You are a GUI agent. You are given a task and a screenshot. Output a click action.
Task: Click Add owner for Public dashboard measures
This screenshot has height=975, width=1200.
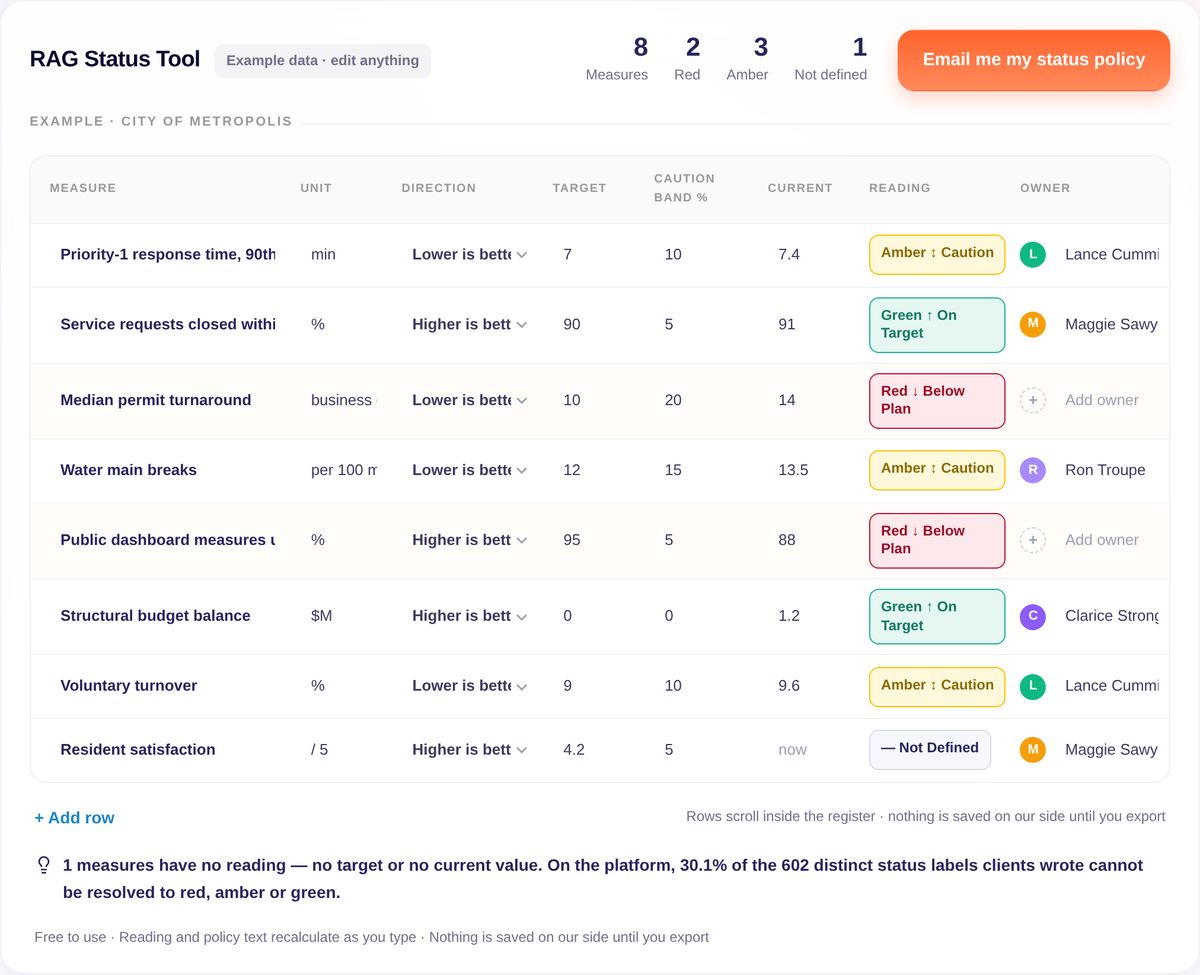1102,540
